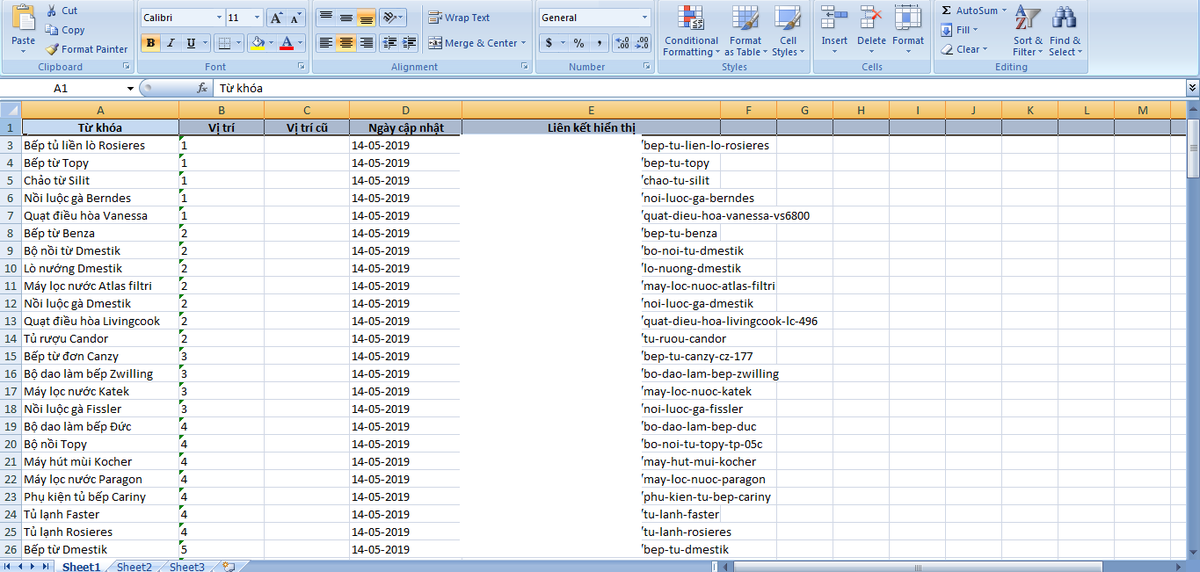Click the AutoSum sigma button
1200x572 pixels.
coord(968,10)
